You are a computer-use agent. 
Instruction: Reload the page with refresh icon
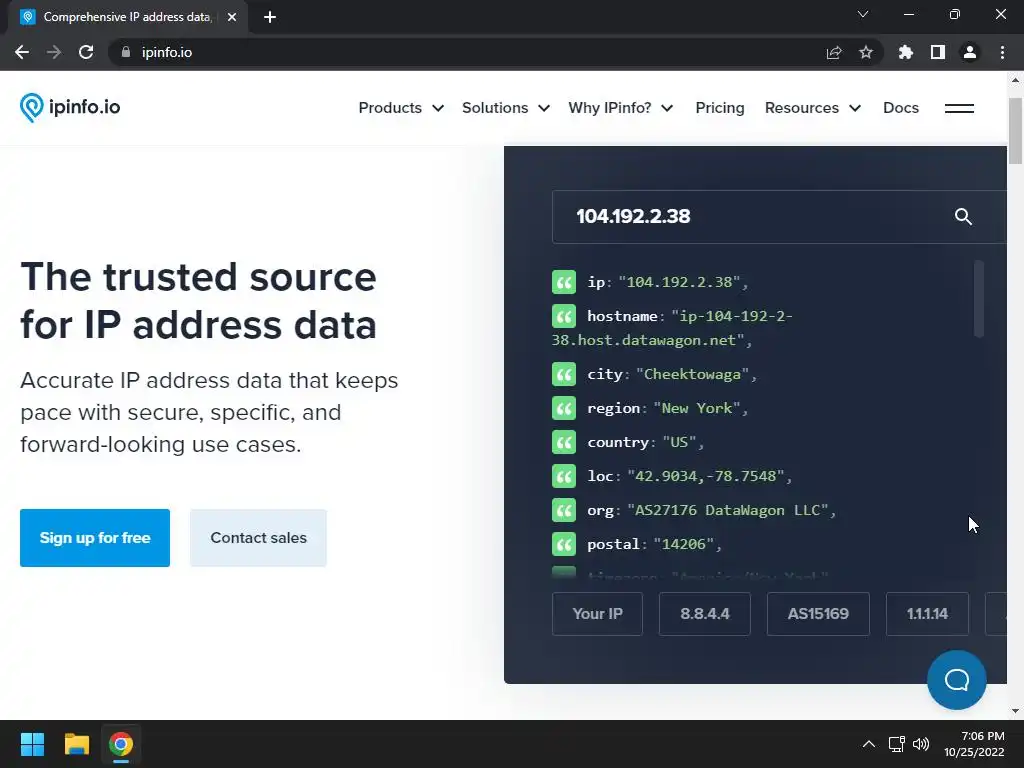86,52
